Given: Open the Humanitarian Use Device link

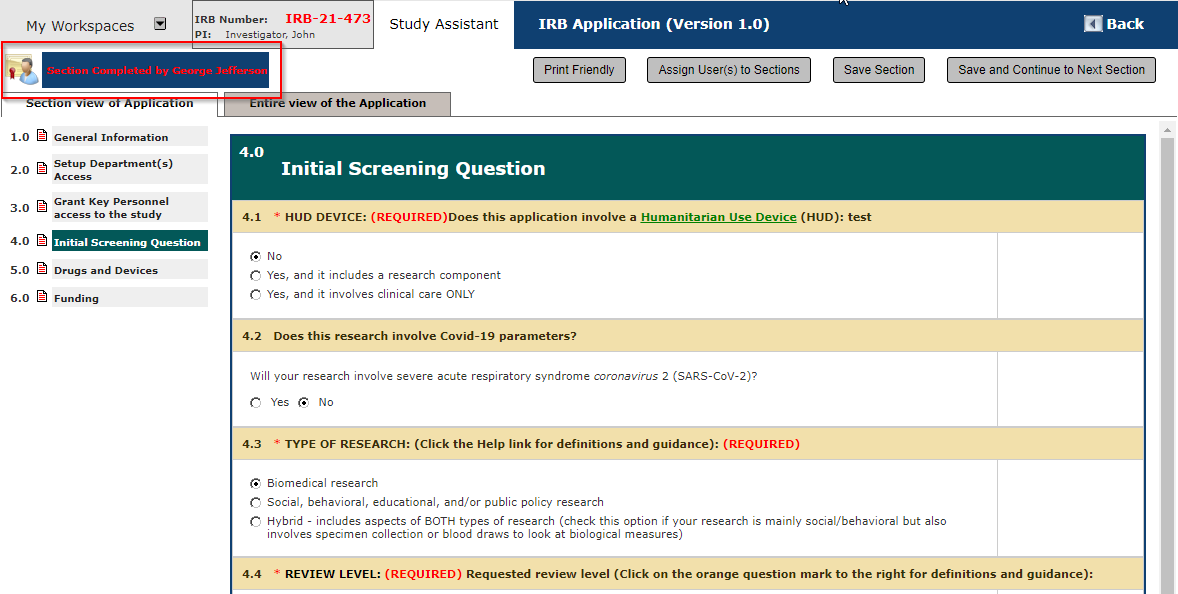Looking at the screenshot, I should (718, 217).
